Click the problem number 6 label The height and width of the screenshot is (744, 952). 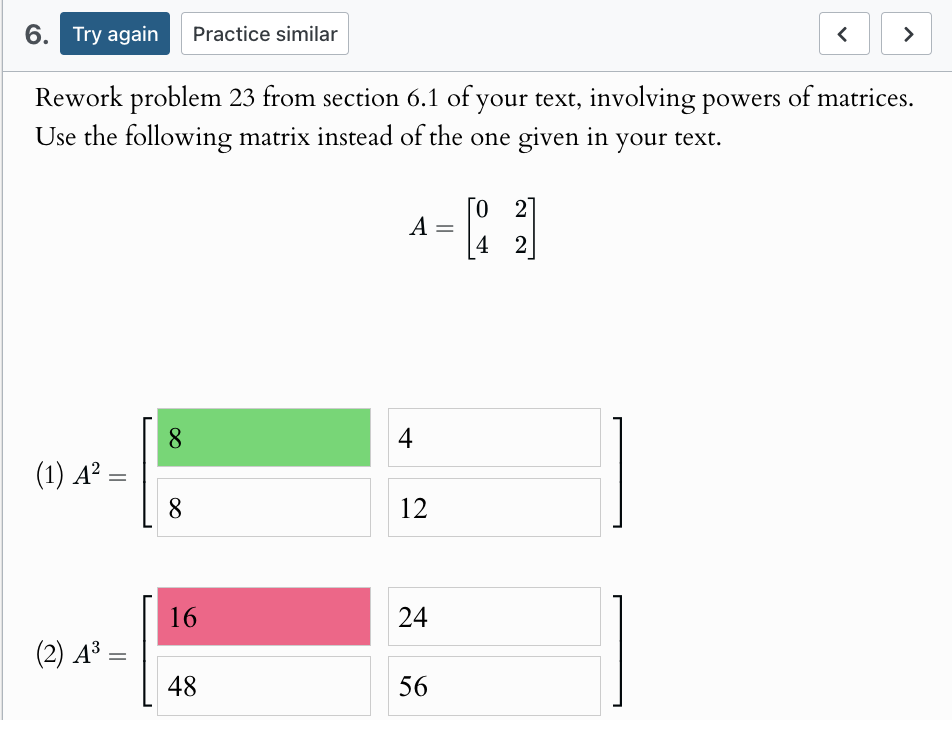(x=31, y=33)
